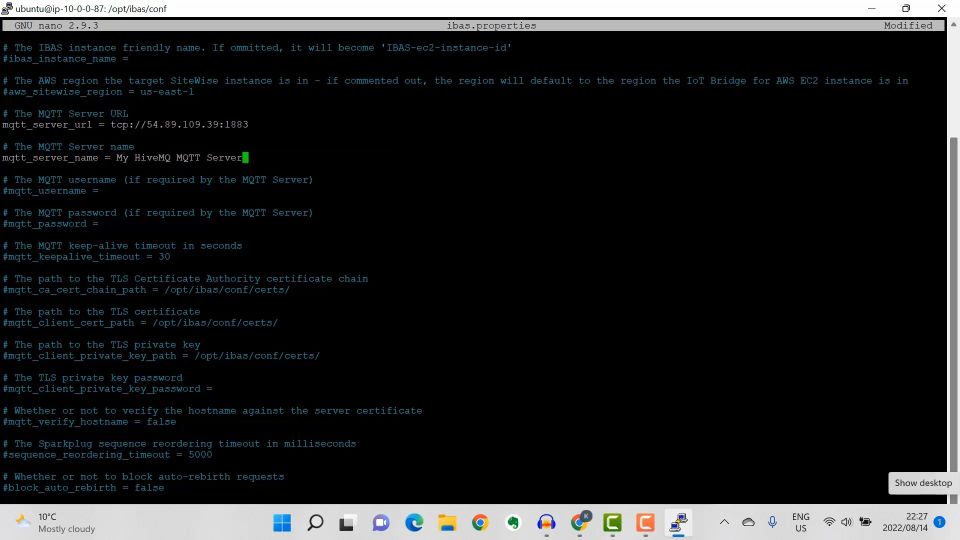Open the weather widget showing 10°C
This screenshot has width=960, height=540.
(x=55, y=523)
